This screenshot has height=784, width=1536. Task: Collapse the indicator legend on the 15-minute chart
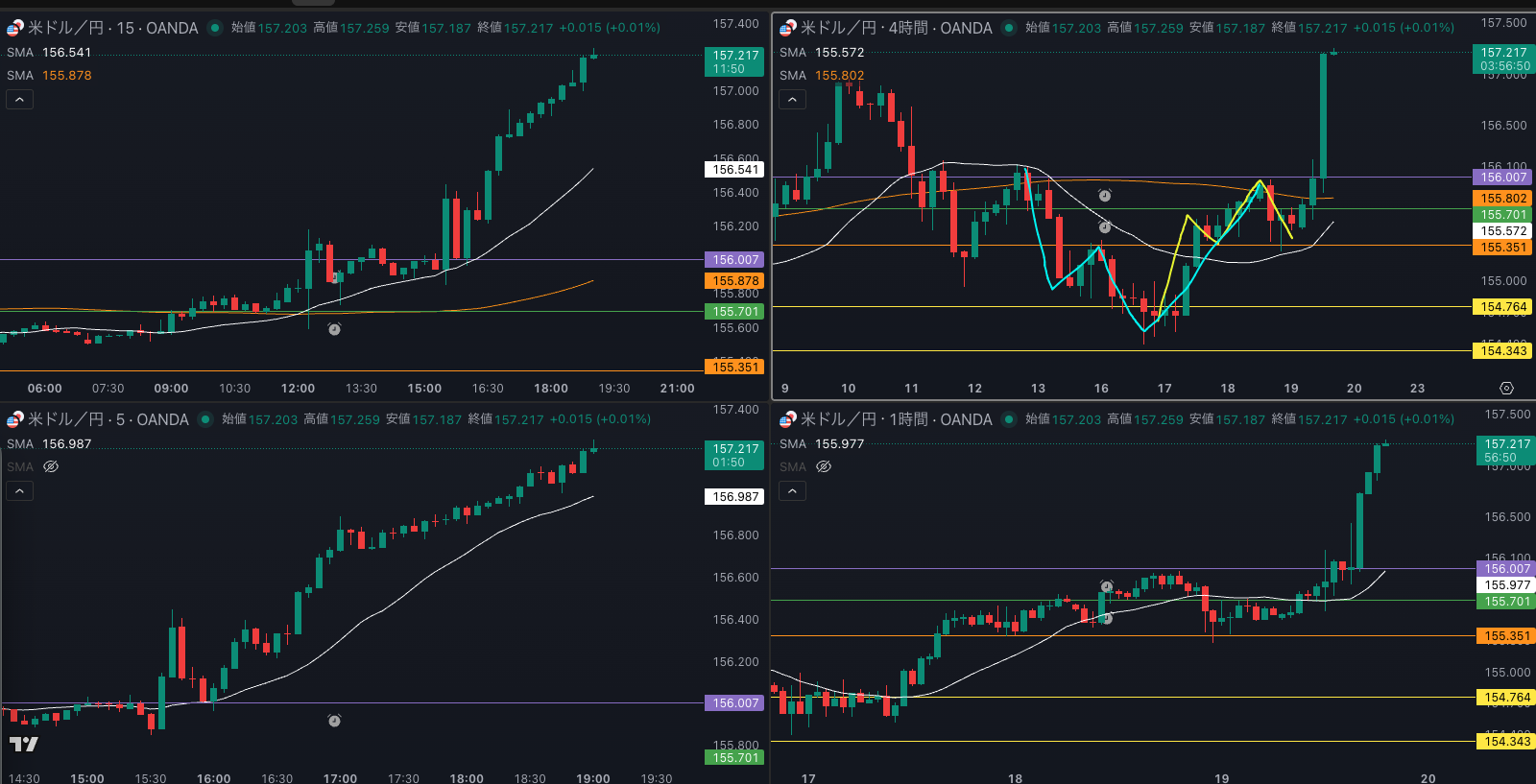20,100
